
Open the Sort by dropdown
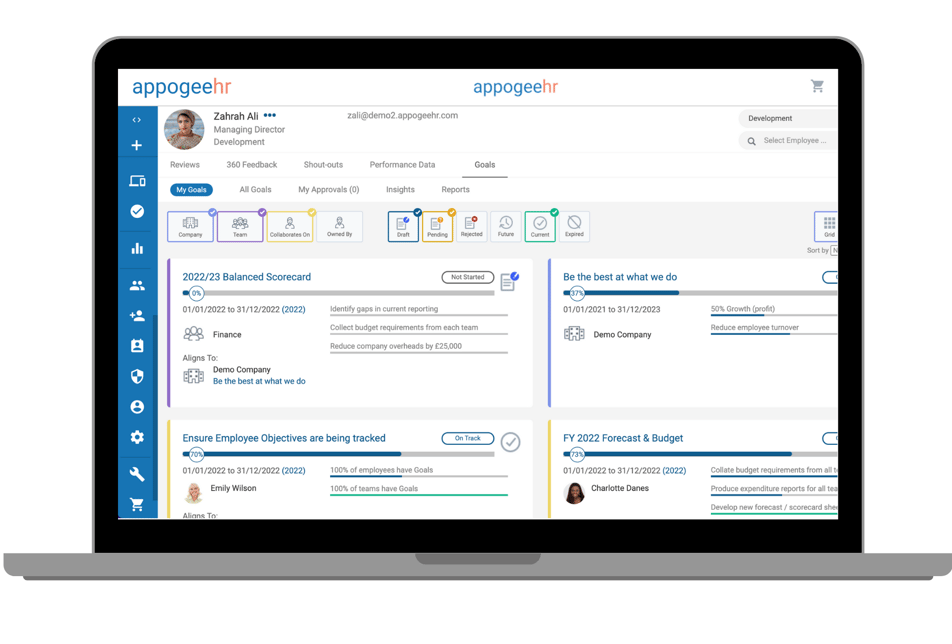(x=834, y=250)
